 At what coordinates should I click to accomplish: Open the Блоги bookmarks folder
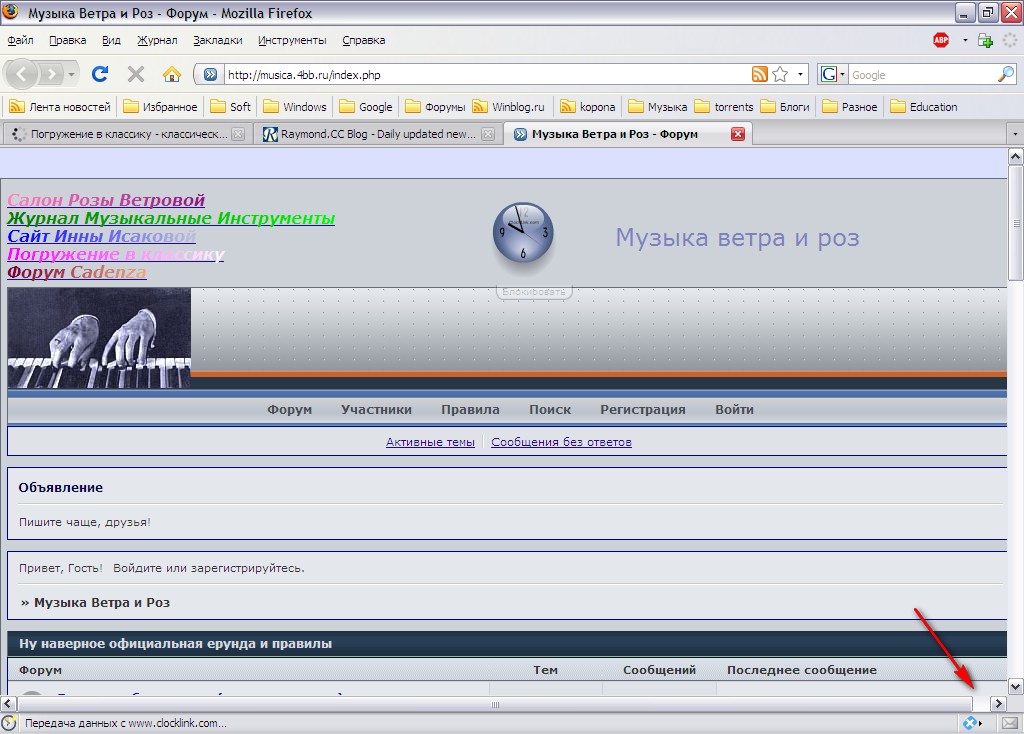785,106
